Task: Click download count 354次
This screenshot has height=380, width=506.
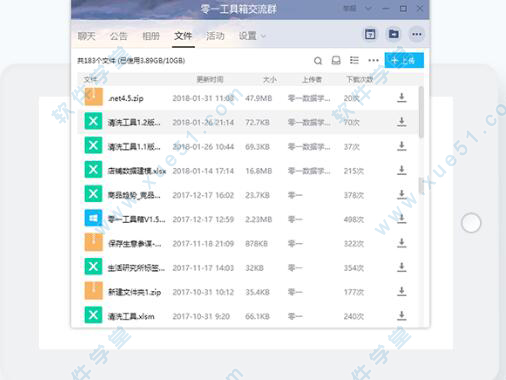Action: click(354, 268)
